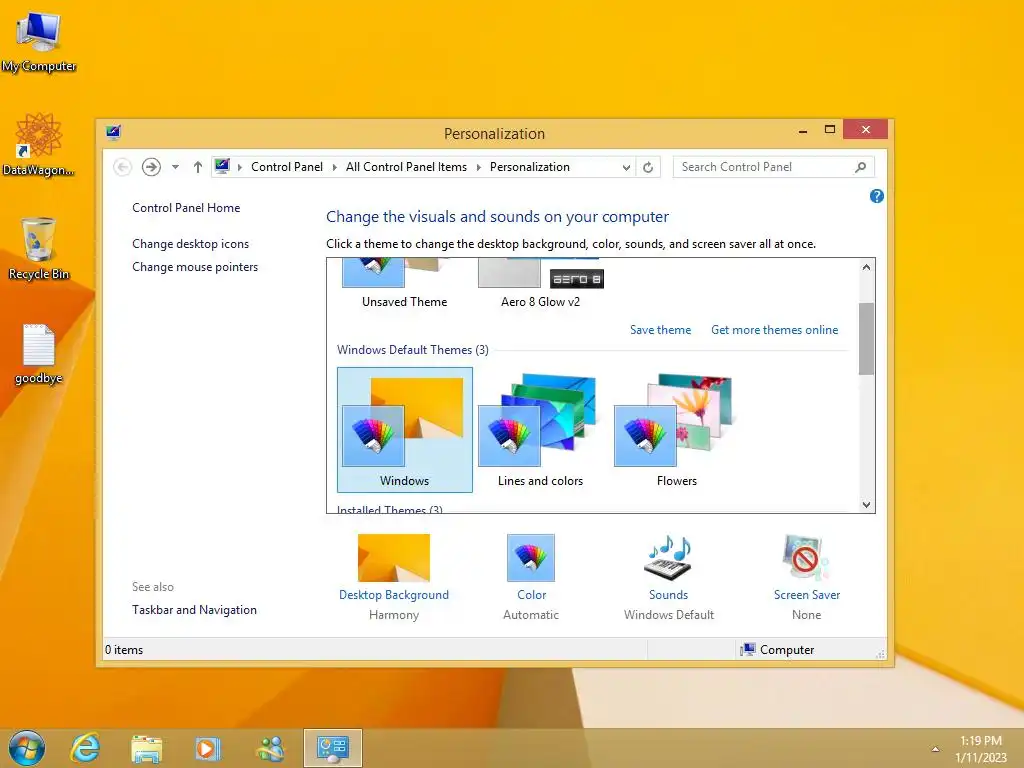This screenshot has height=768, width=1024.
Task: Select the Windows default theme
Action: (x=405, y=430)
